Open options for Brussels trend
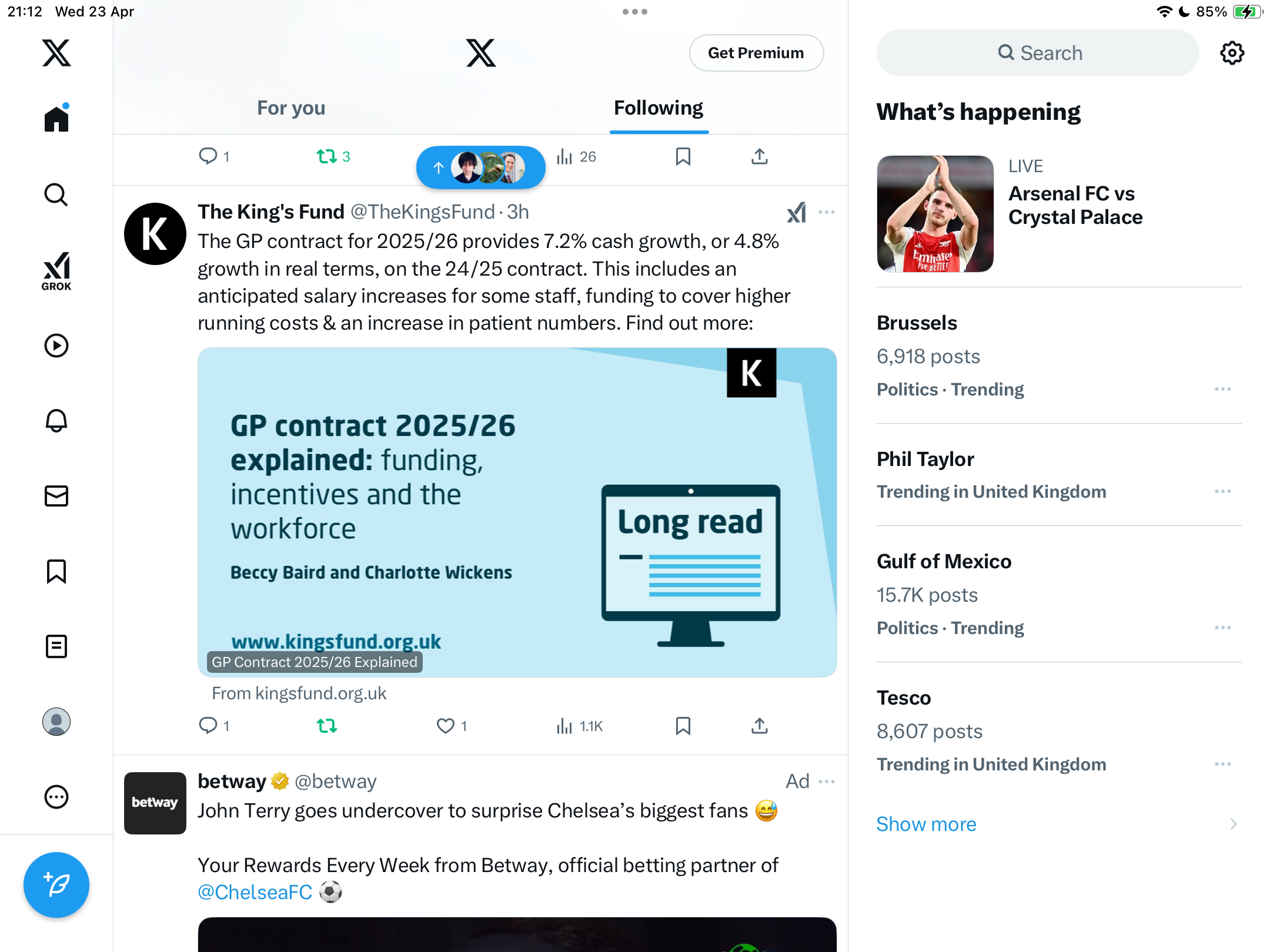This screenshot has width=1270, height=952. (x=1222, y=389)
